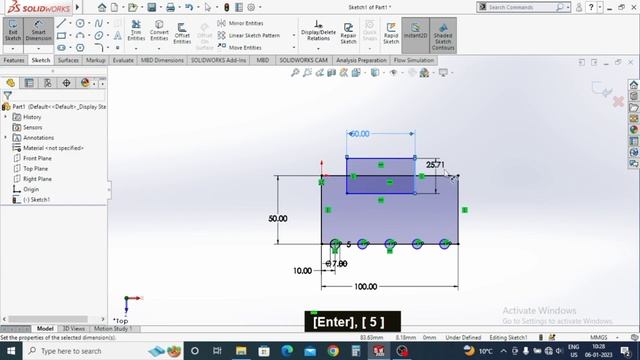Open the Trim Entities dropdown arrow
Viewport: 640px width, 360px height.
pyautogui.click(x=136, y=49)
